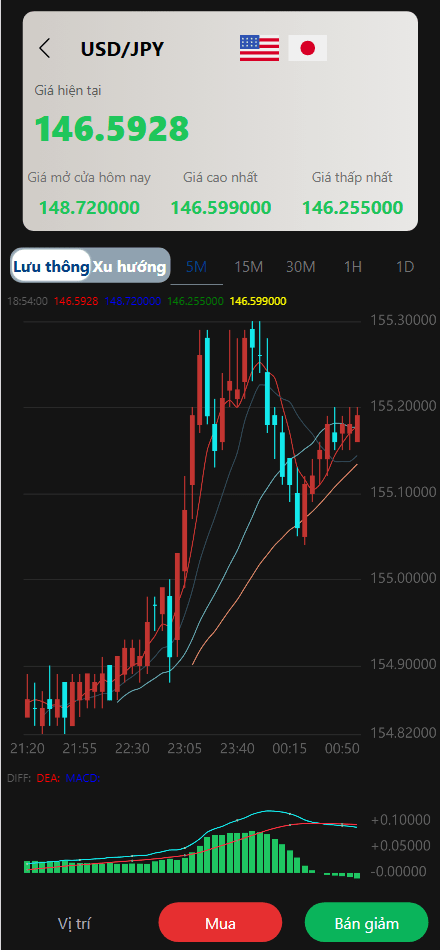Click the DIFF: indicator label

[x=19, y=779]
